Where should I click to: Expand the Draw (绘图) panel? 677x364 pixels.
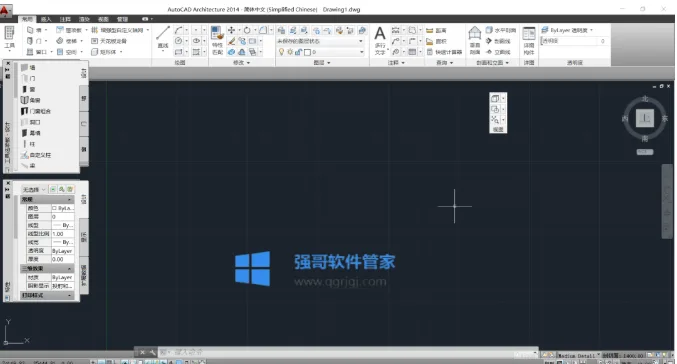(180, 63)
